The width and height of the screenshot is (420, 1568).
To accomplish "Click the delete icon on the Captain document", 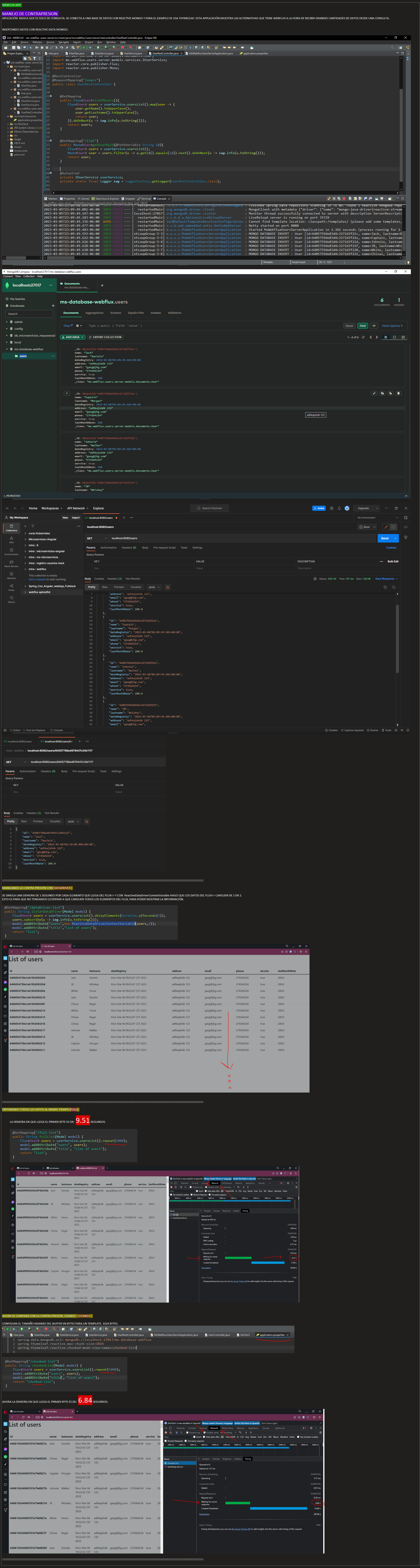I will click(x=399, y=393).
